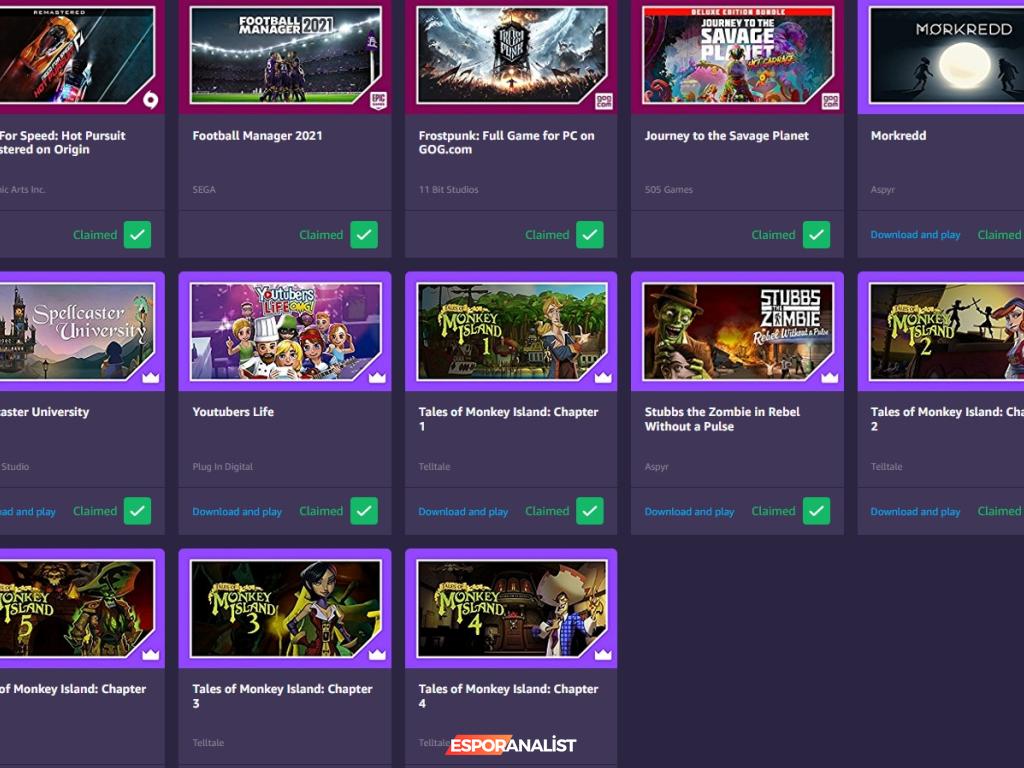This screenshot has width=1024, height=768.
Task: Click the title 'Football Manager 2021'
Action: point(257,136)
